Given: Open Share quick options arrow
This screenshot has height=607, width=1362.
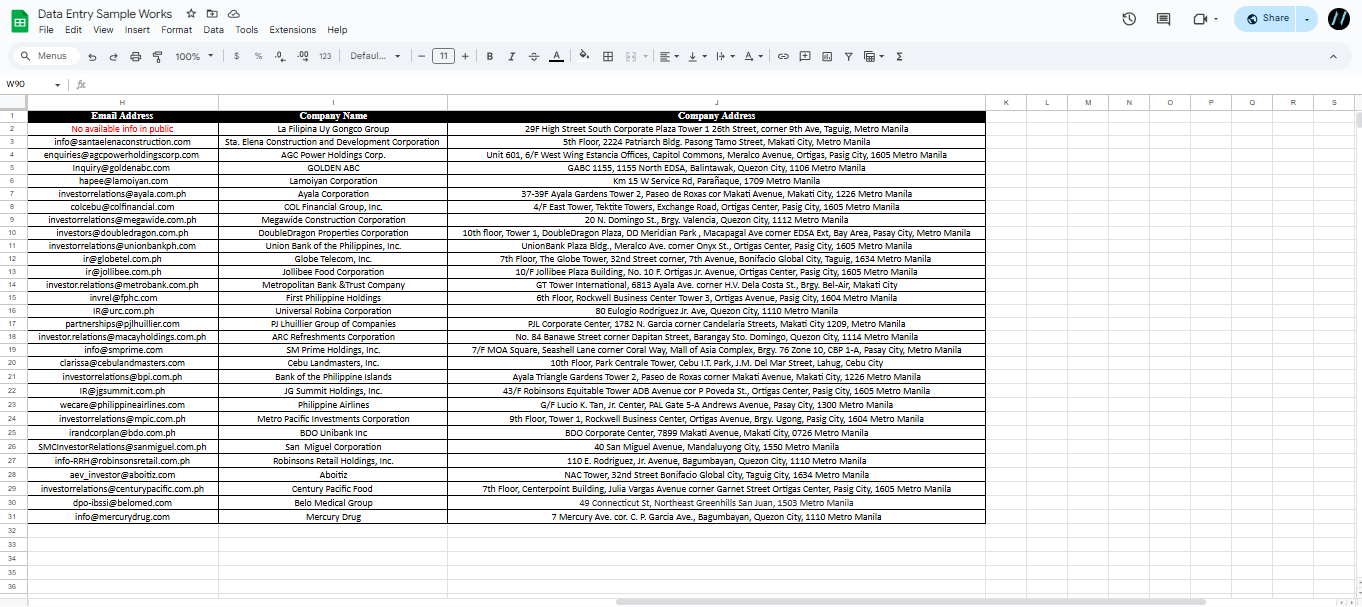Looking at the screenshot, I should point(1307,18).
